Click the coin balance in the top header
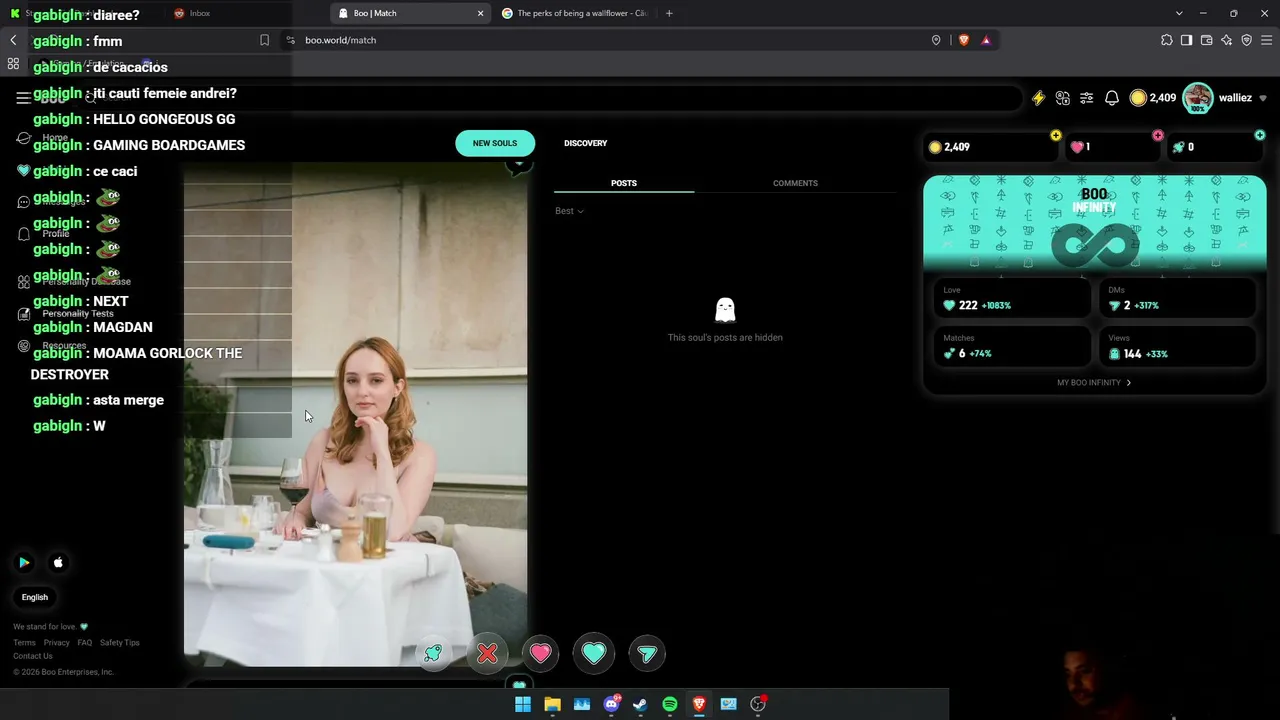This screenshot has height=720, width=1280. point(1153,98)
